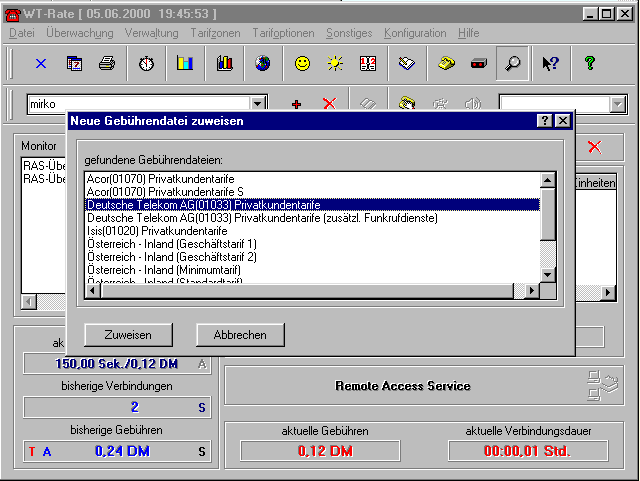Viewport: 640px width, 481px height.
Task: Click the 0,12 DM aktuelle Gebühren value
Action: (x=325, y=451)
